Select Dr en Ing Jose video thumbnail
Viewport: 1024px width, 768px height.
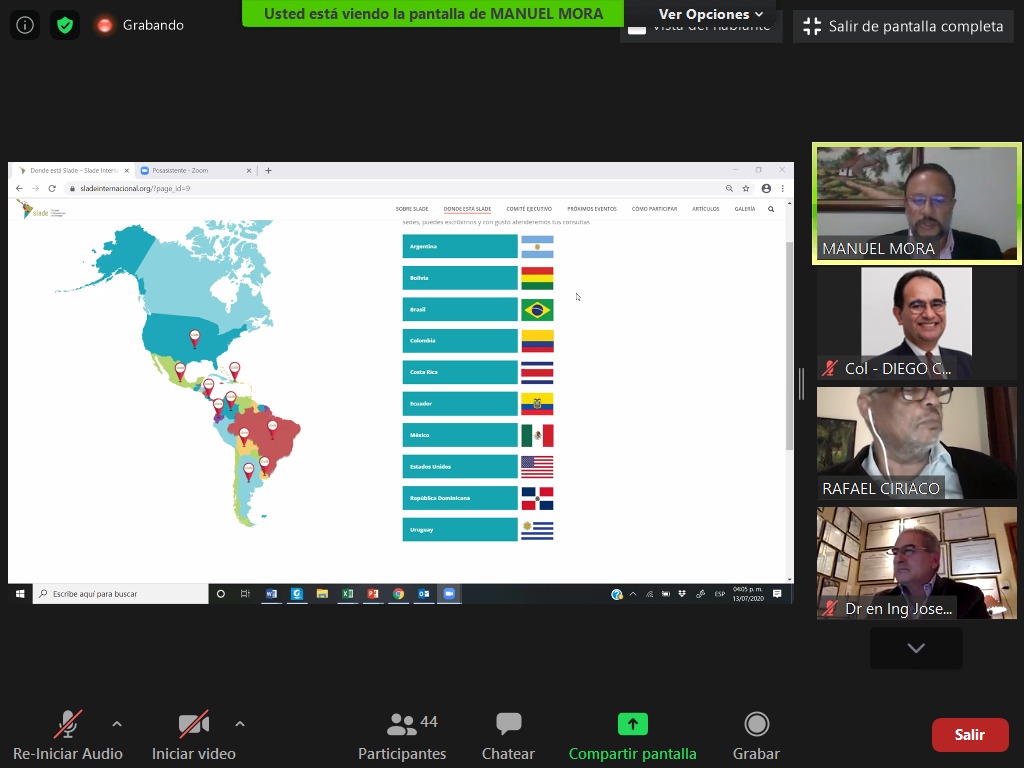(x=916, y=564)
